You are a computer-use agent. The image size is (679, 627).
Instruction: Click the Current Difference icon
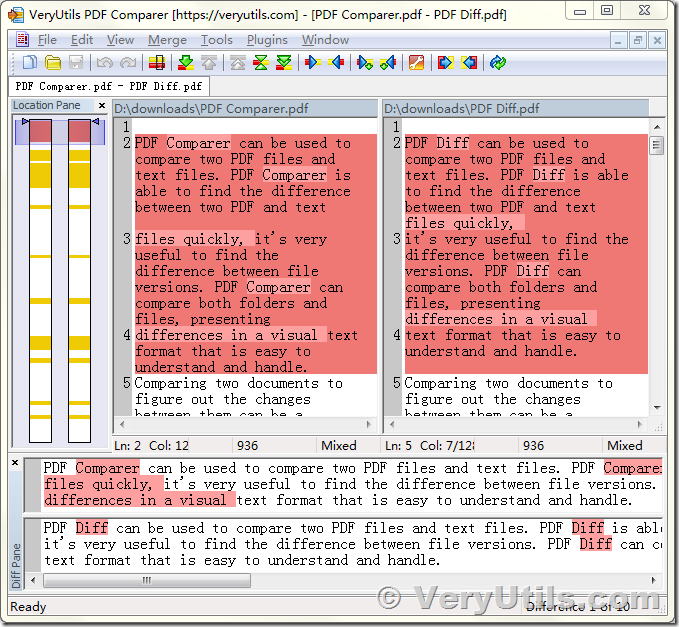[261, 63]
